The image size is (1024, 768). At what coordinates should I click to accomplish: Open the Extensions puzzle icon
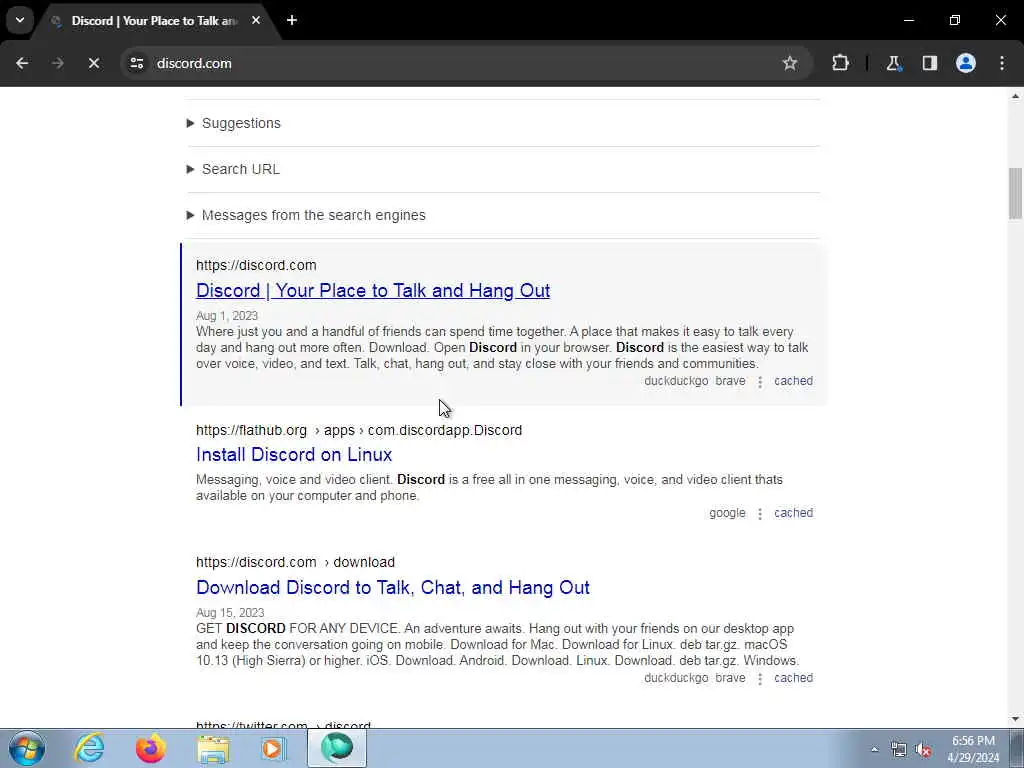(x=840, y=63)
